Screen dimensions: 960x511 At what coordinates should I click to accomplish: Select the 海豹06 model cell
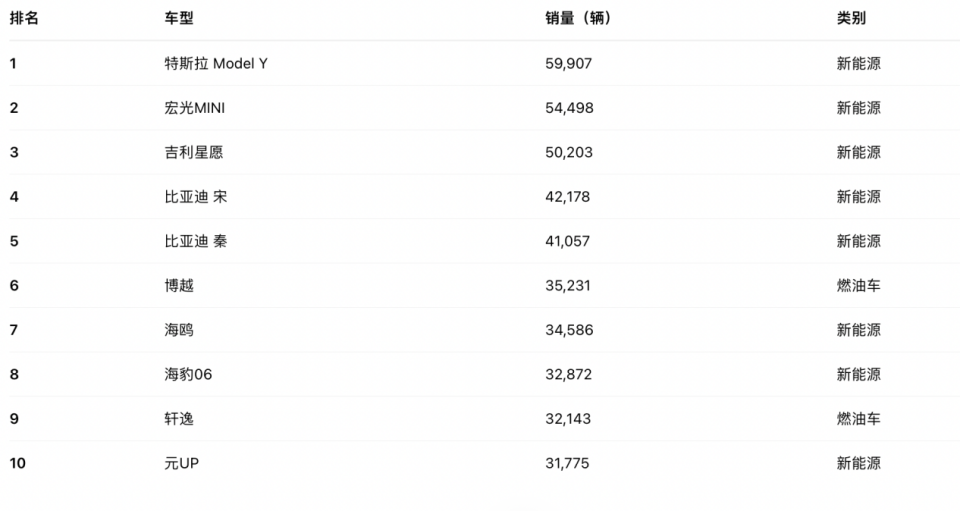[x=189, y=374]
